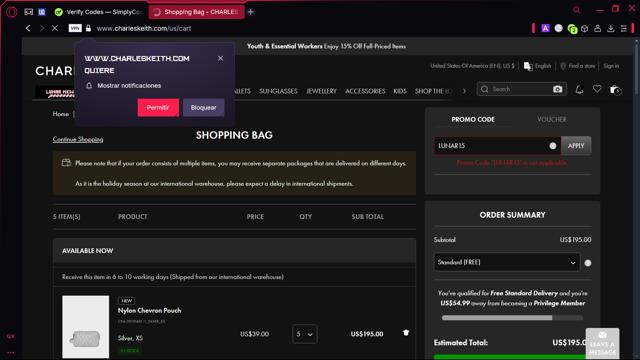Click the browser tab search icon

(576, 10)
